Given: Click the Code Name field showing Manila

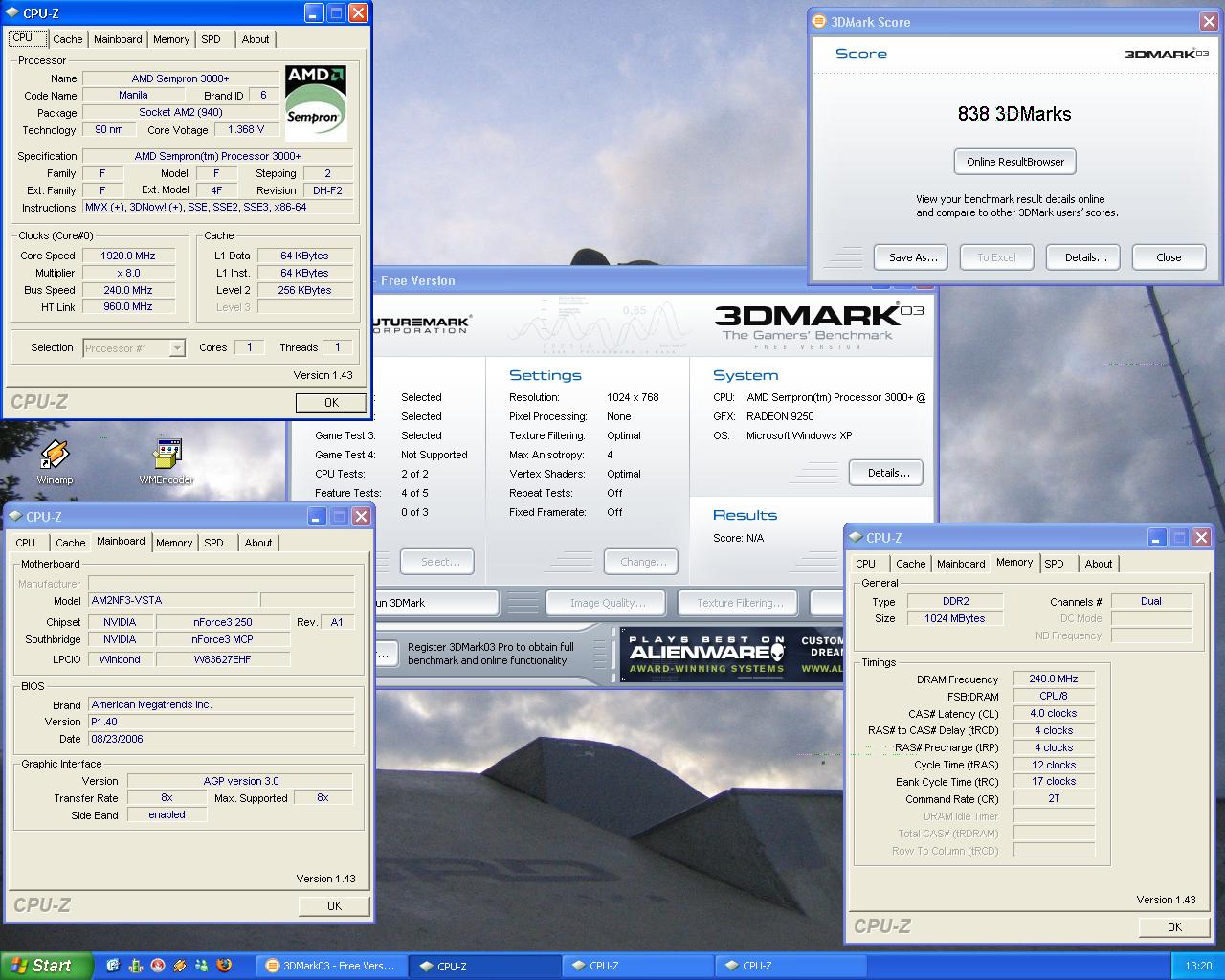Looking at the screenshot, I should click(133, 95).
